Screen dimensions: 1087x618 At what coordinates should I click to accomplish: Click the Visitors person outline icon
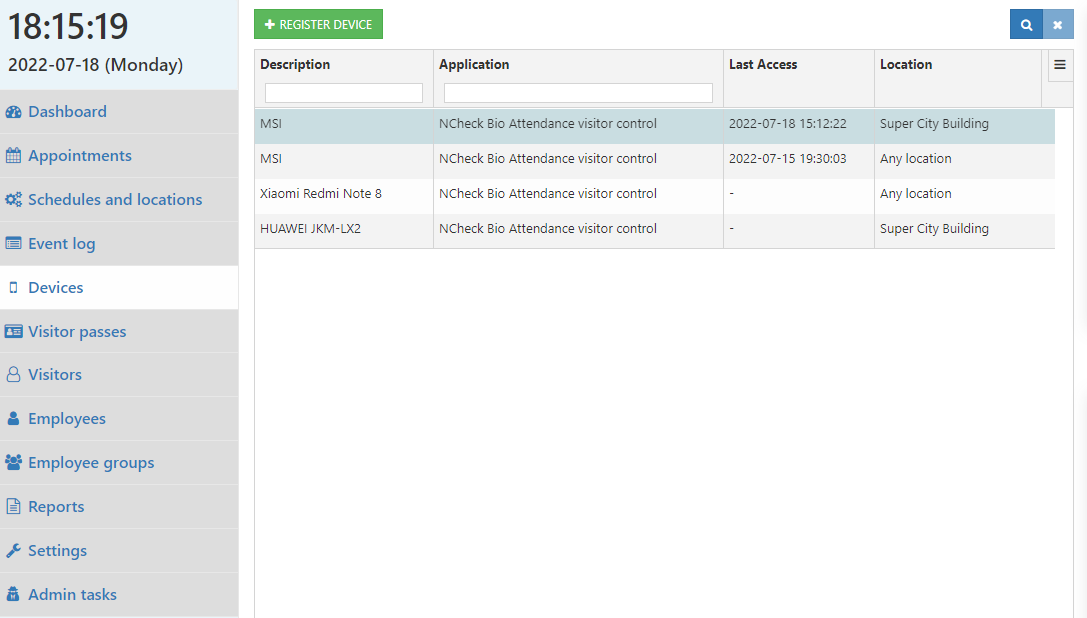(x=13, y=375)
